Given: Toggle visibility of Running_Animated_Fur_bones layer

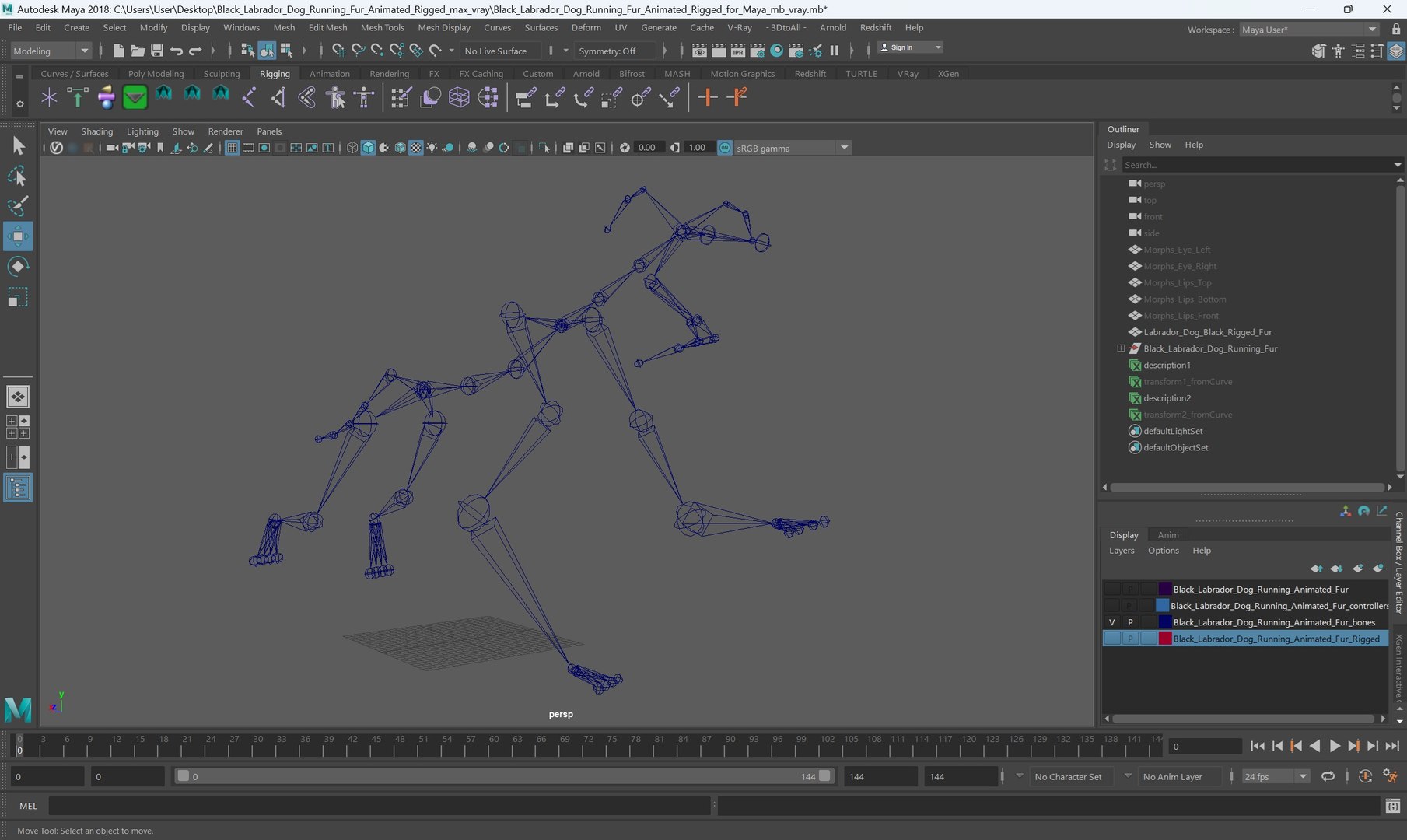Looking at the screenshot, I should click(1112, 622).
